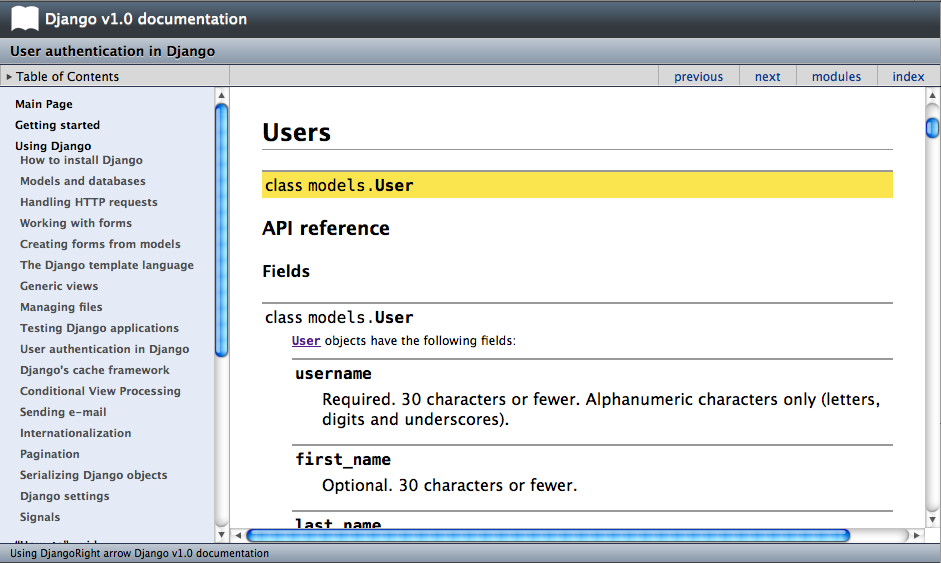Go to the previous documentation page

[x=698, y=77]
